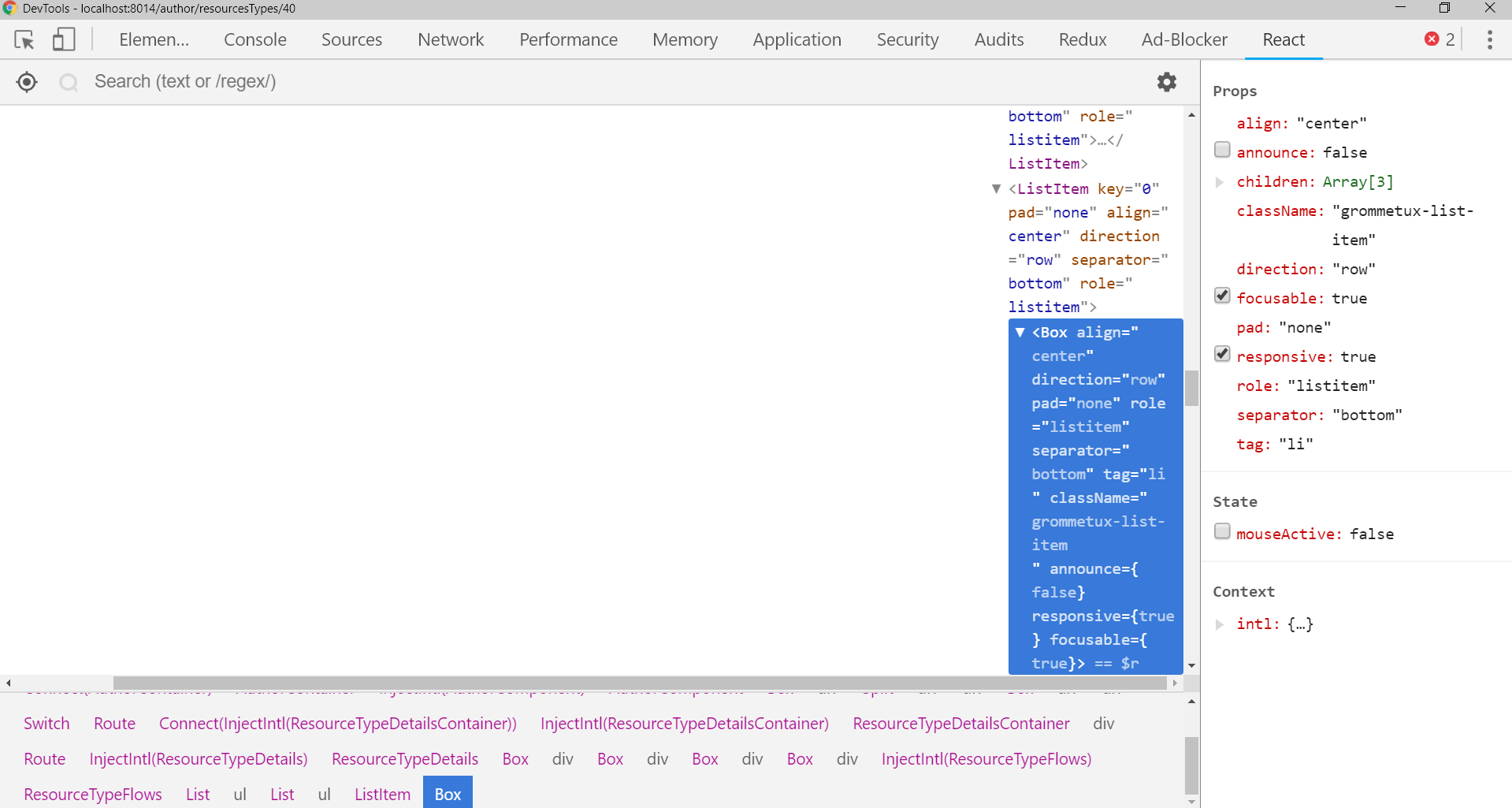Select ResourceTypeDetailsContainer breadcrumb
The height and width of the screenshot is (808, 1512).
[x=961, y=724]
